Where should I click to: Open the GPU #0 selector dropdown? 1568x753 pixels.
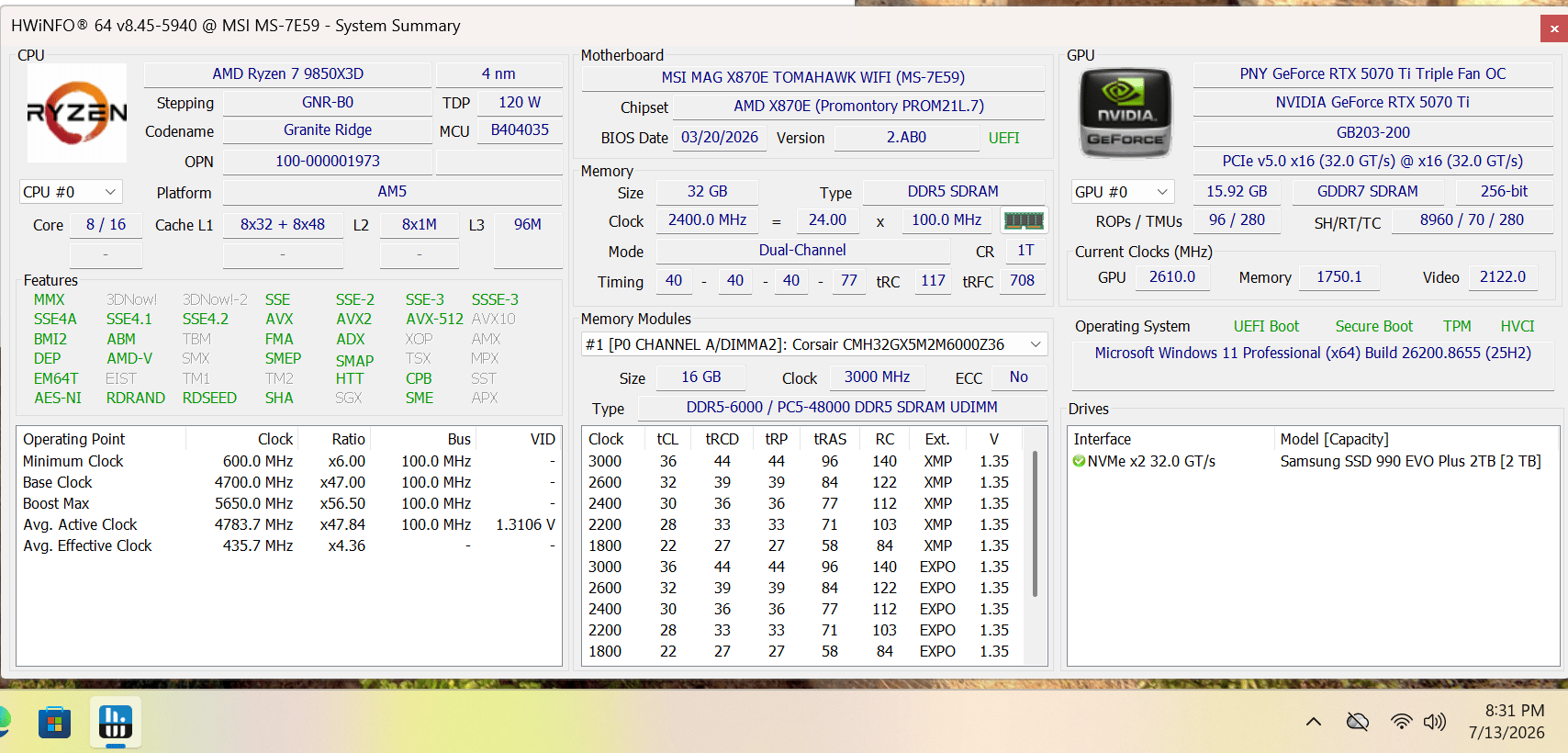(x=1124, y=192)
